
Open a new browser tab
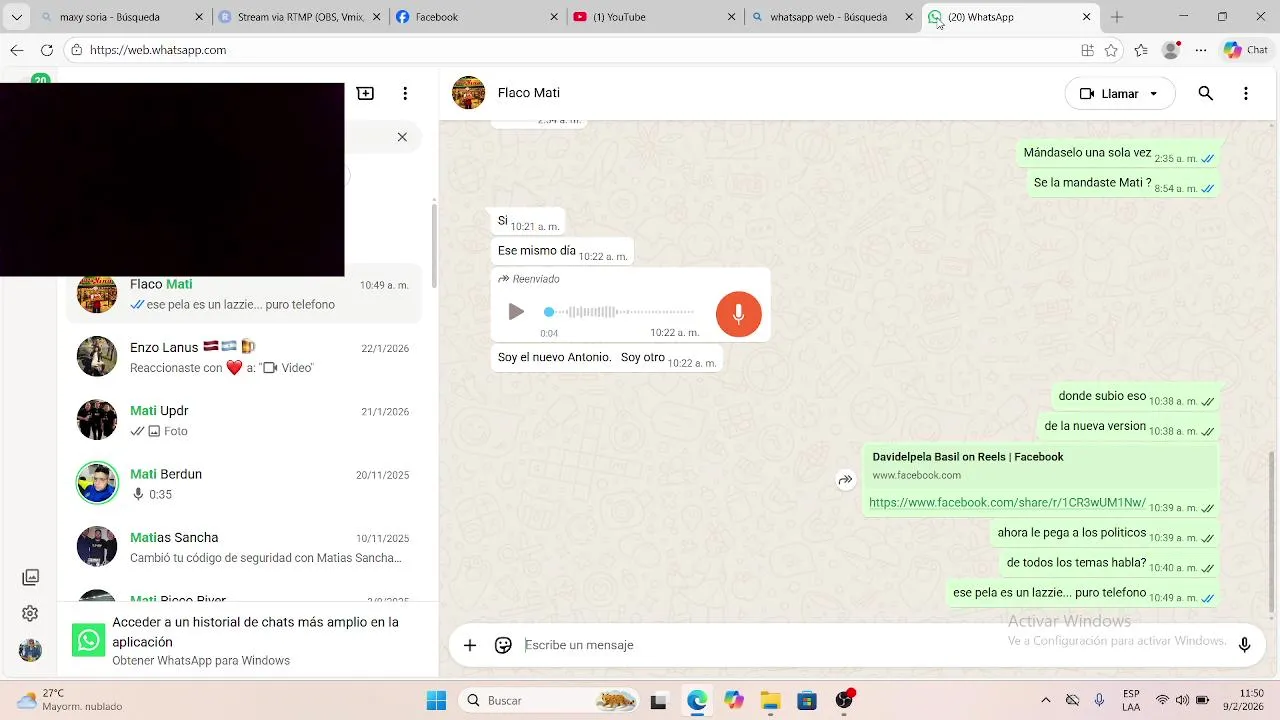[x=1117, y=17]
